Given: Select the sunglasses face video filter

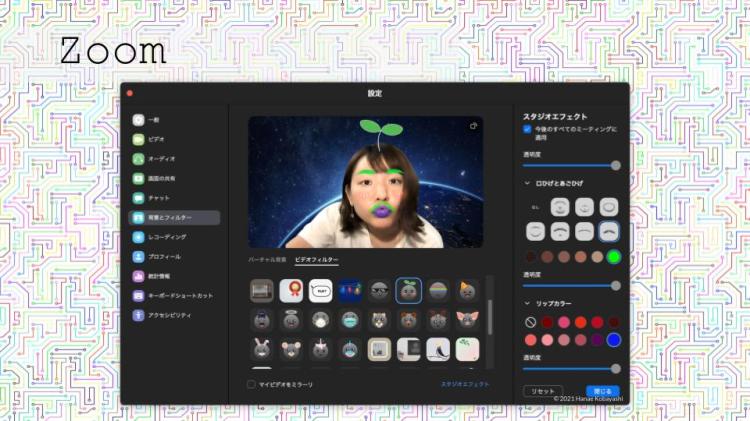Looking at the screenshot, I should 378,291.
